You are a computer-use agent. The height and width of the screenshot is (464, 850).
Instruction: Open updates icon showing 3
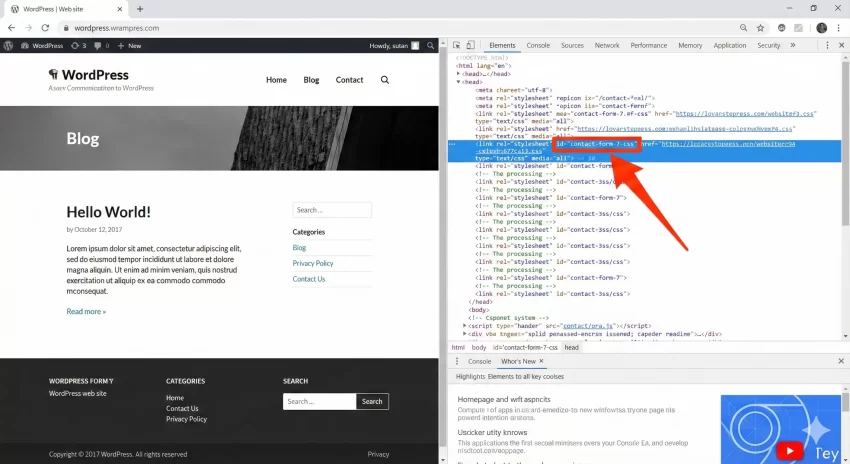[x=78, y=46]
